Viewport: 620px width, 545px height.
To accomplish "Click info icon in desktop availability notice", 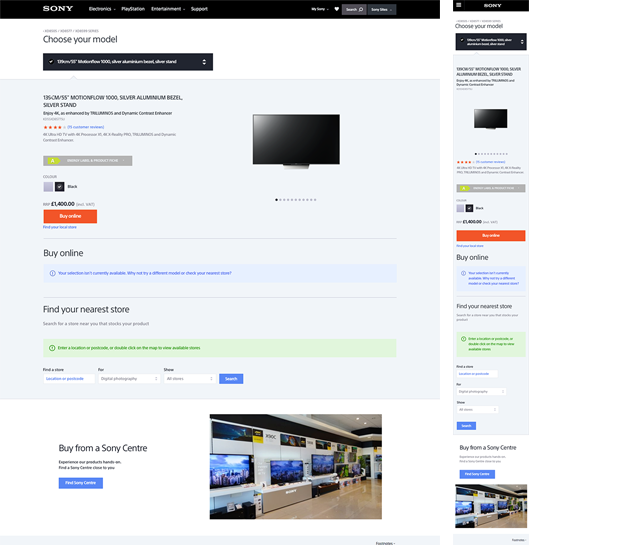I will click(52, 273).
